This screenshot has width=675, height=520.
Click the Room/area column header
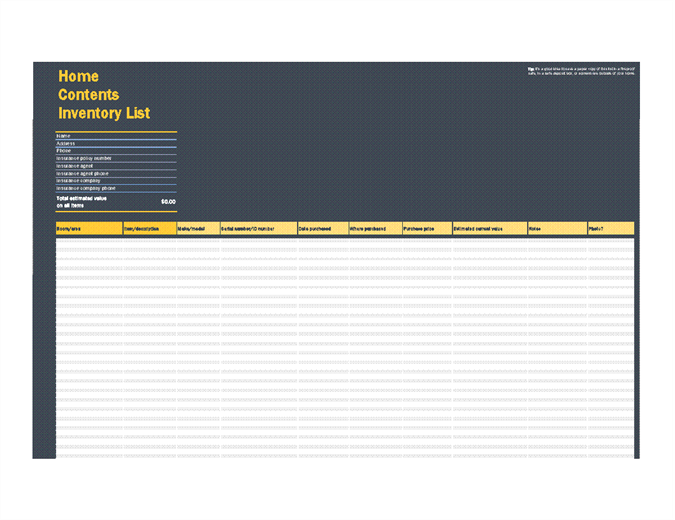[x=88, y=229]
